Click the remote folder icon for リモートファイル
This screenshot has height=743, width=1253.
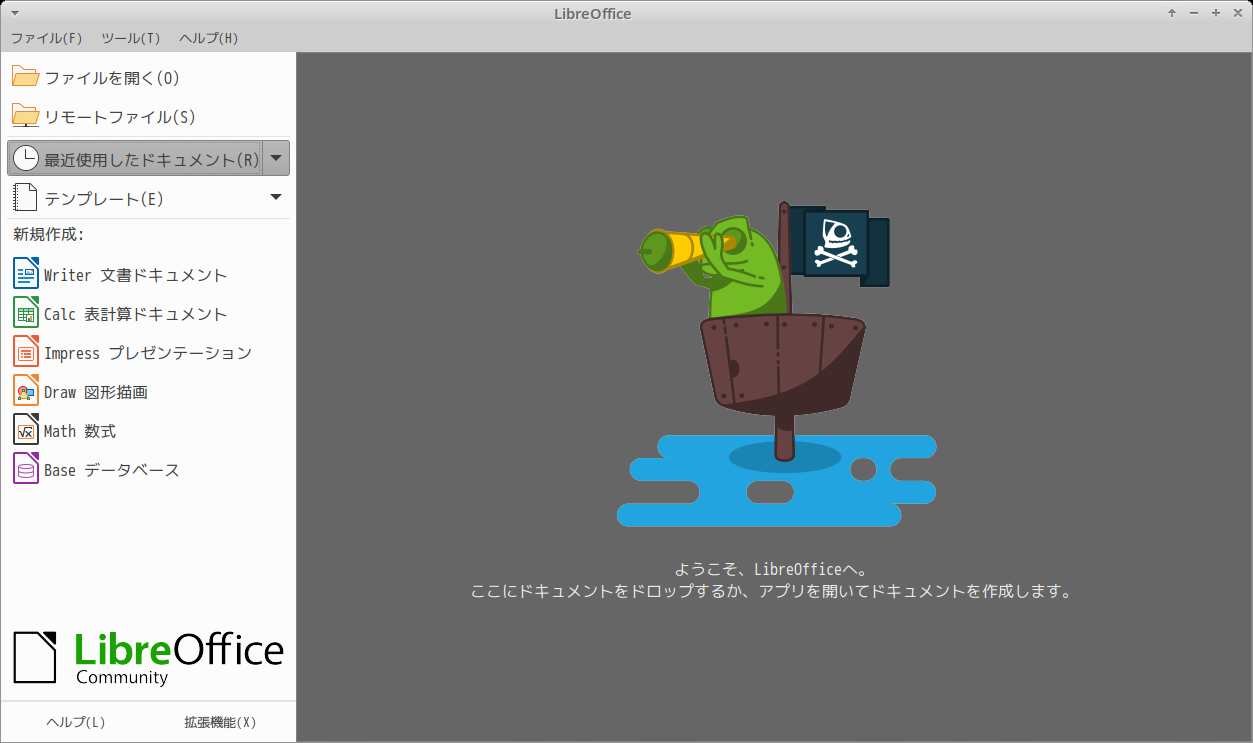pyautogui.click(x=25, y=116)
